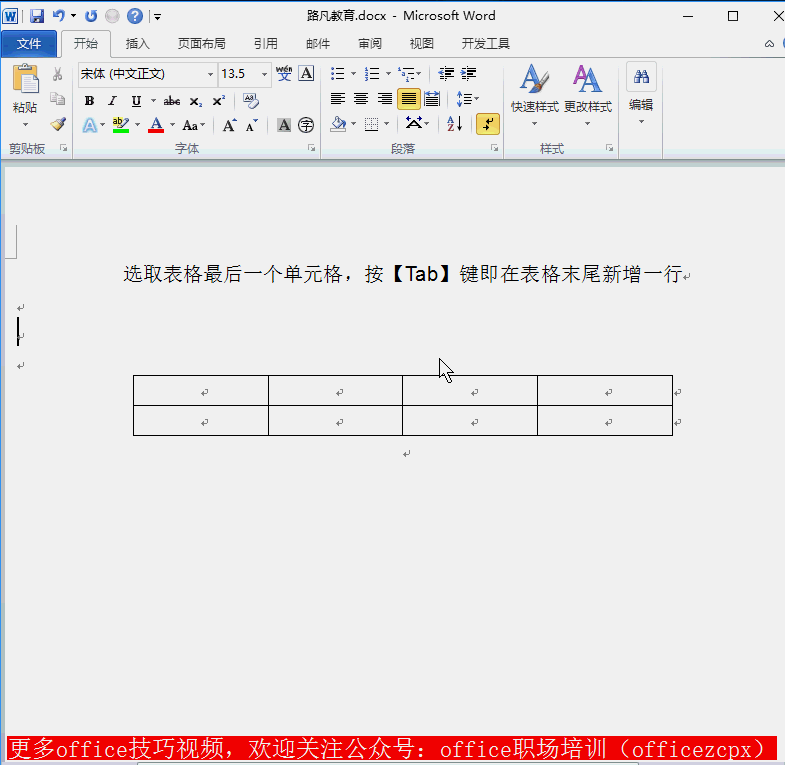Apply superscript formatting
This screenshot has height=765, width=785.
[218, 101]
